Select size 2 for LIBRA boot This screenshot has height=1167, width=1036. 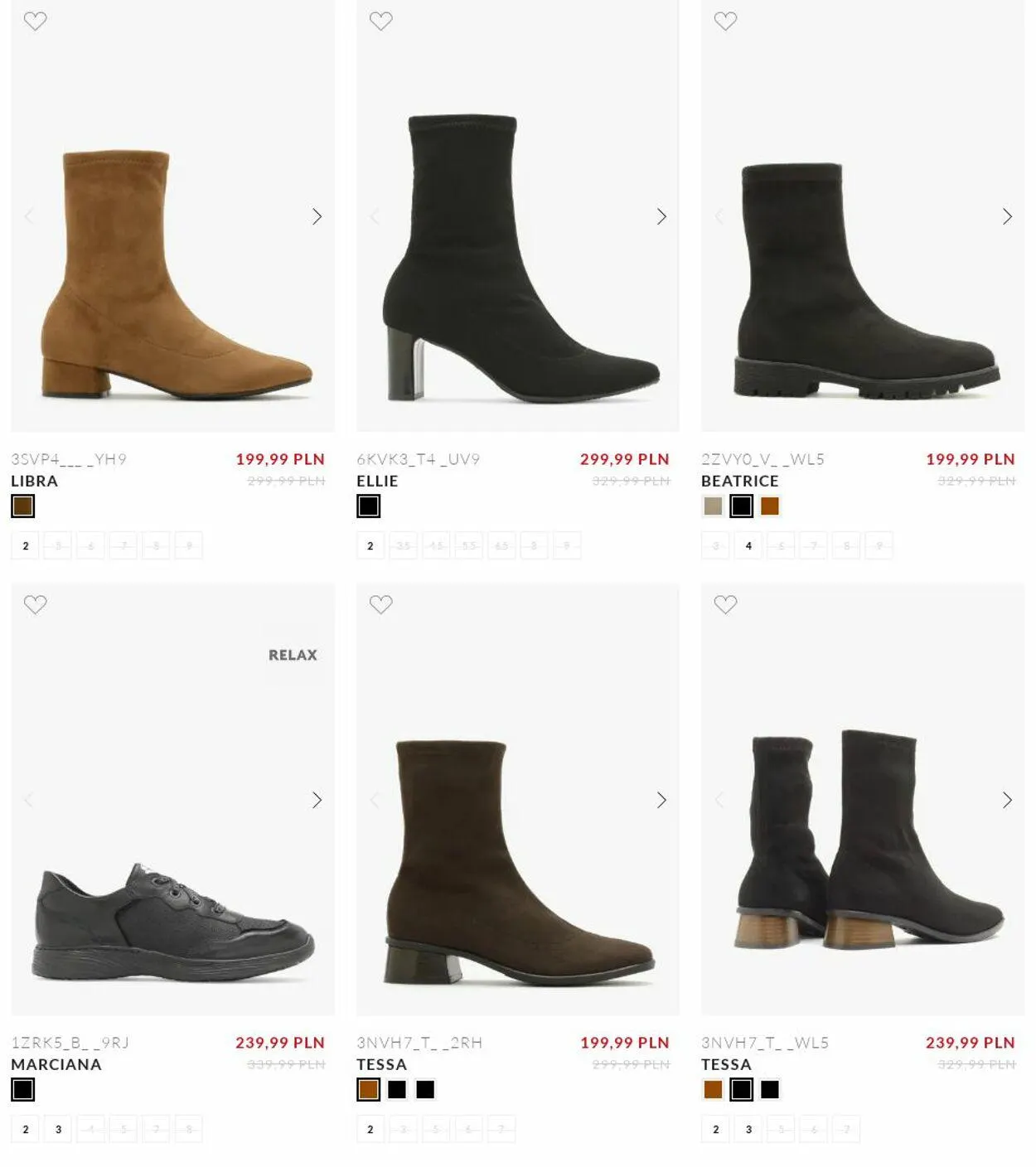pos(25,545)
